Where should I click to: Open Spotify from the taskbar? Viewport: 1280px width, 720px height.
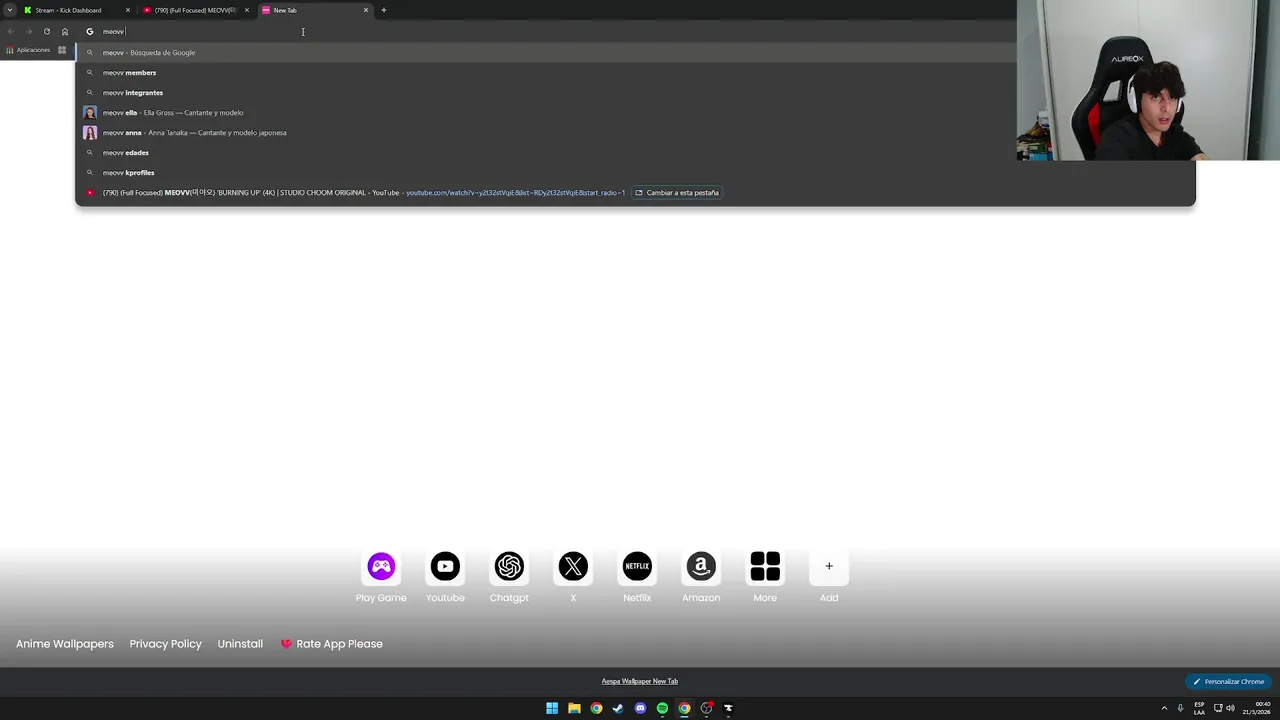(662, 708)
